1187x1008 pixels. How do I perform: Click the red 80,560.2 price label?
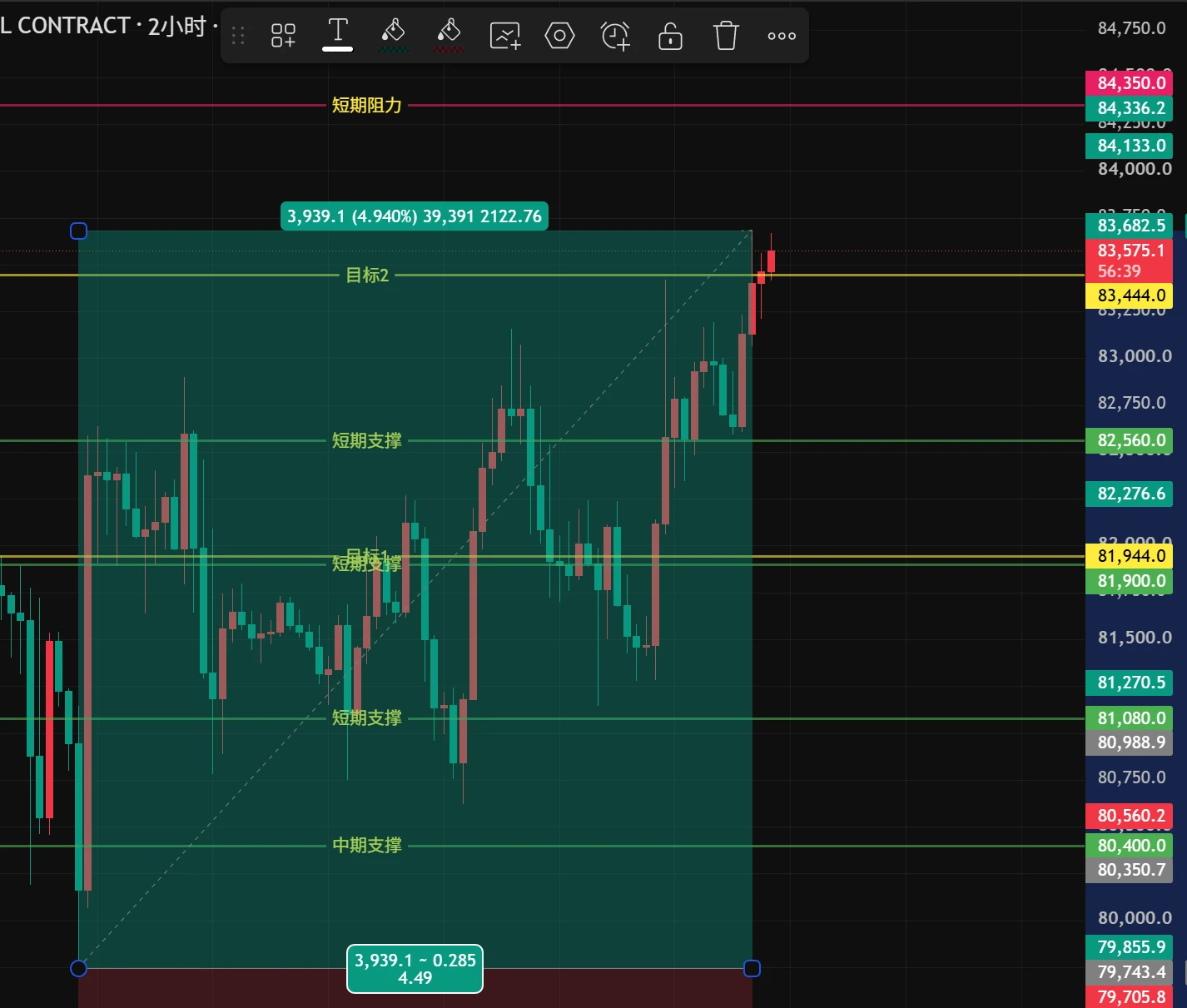point(1130,816)
